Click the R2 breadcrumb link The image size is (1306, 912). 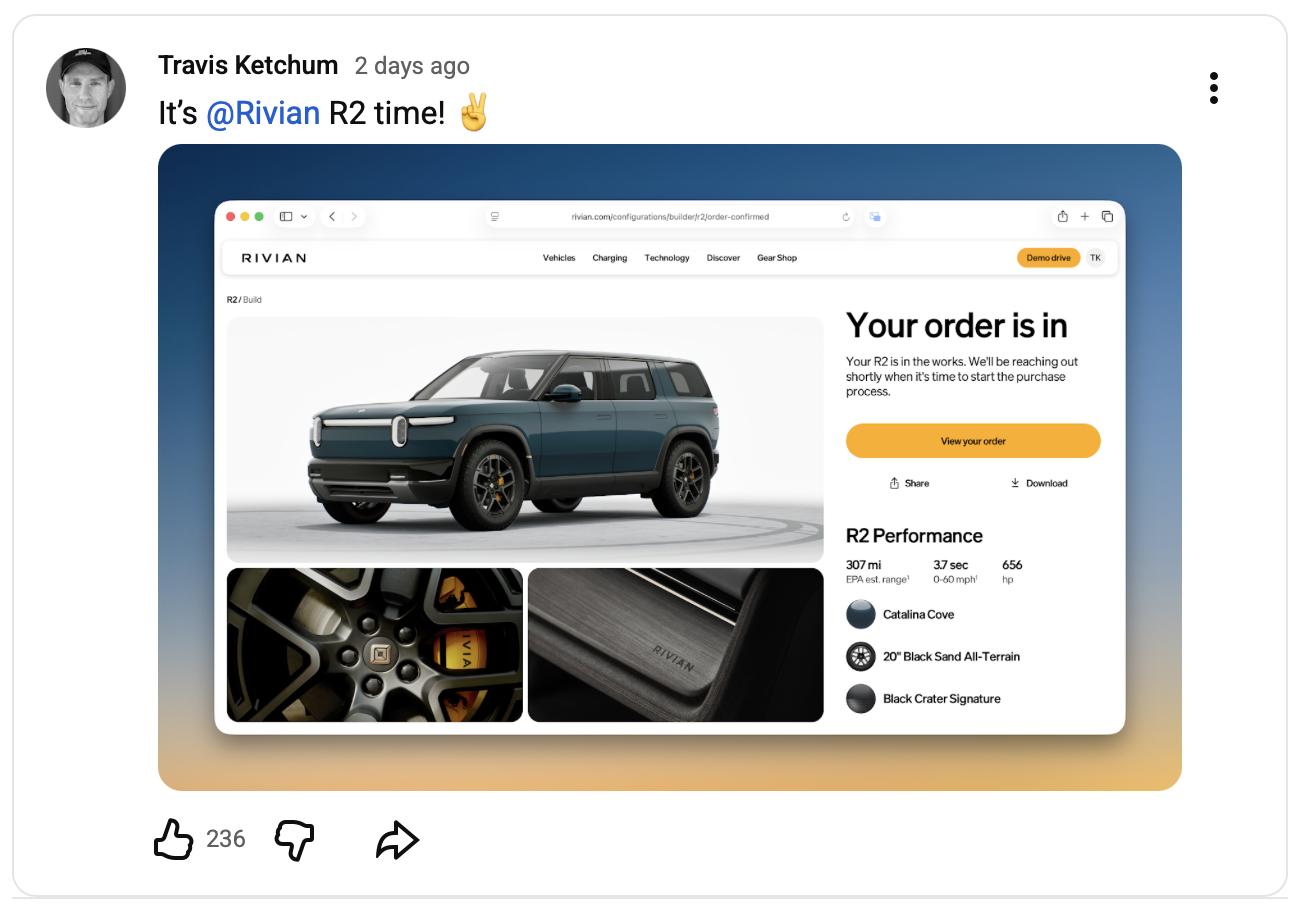click(232, 300)
